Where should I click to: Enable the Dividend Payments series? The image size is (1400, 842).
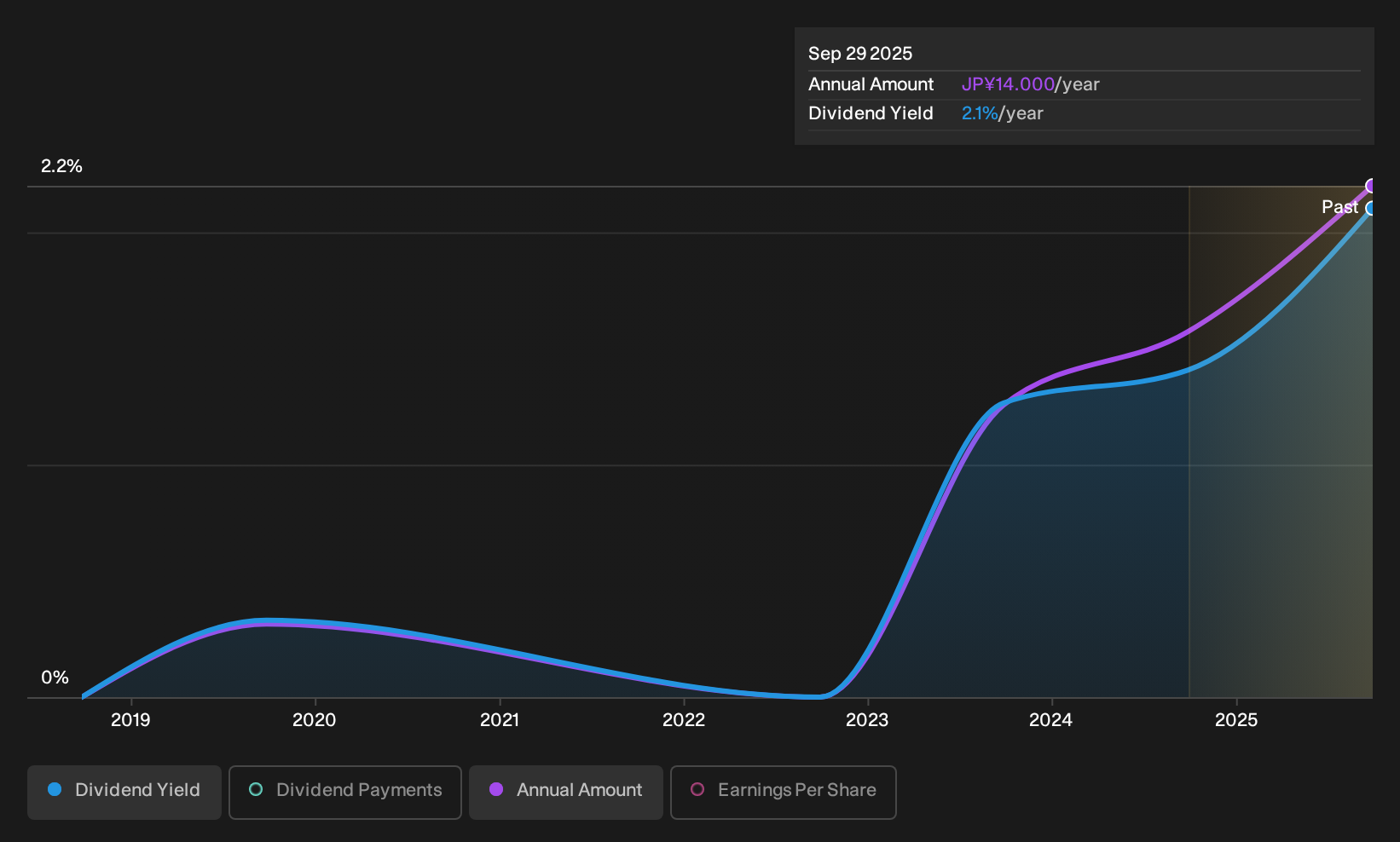point(345,793)
